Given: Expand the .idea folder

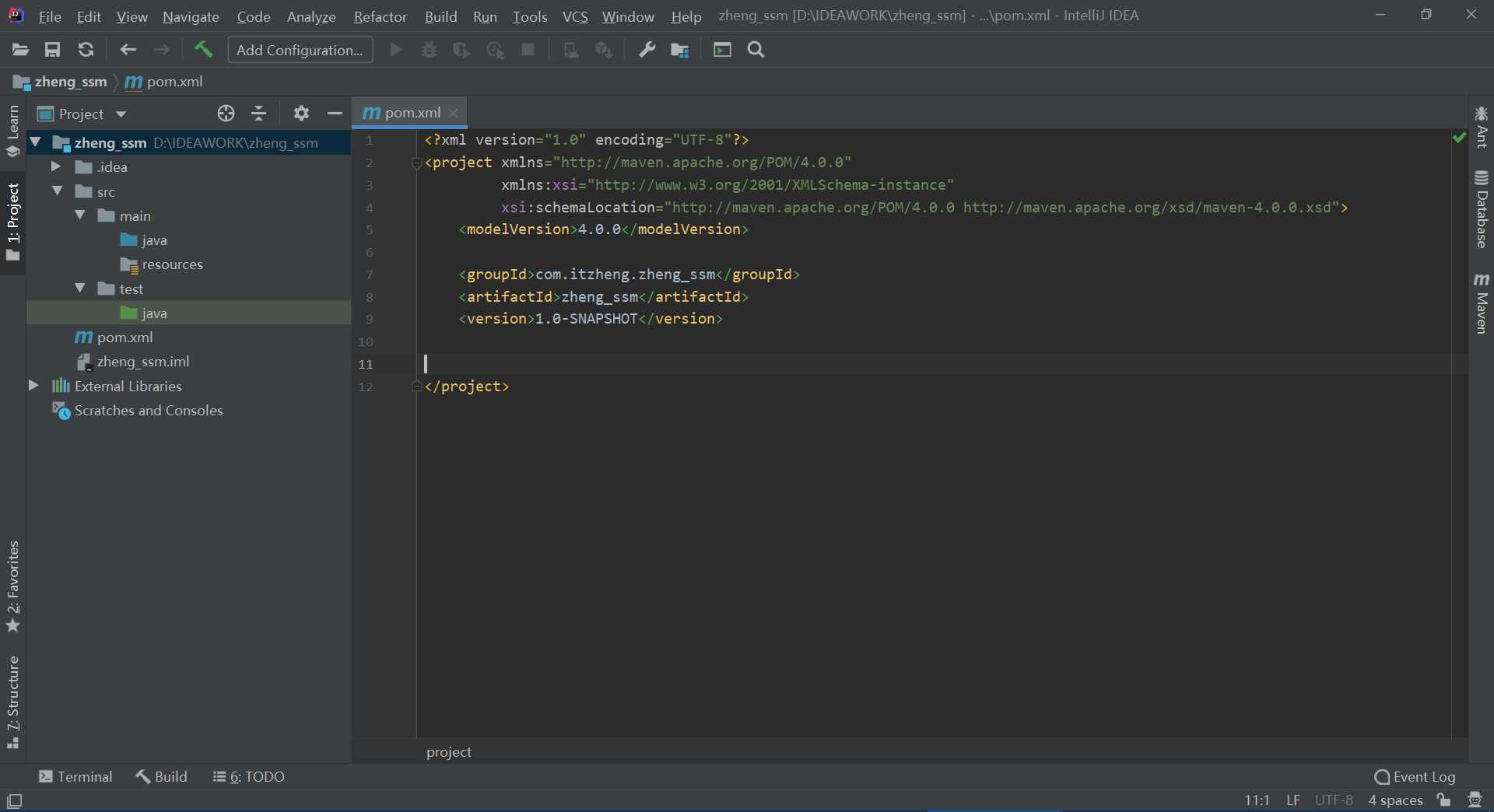Looking at the screenshot, I should coord(55,166).
